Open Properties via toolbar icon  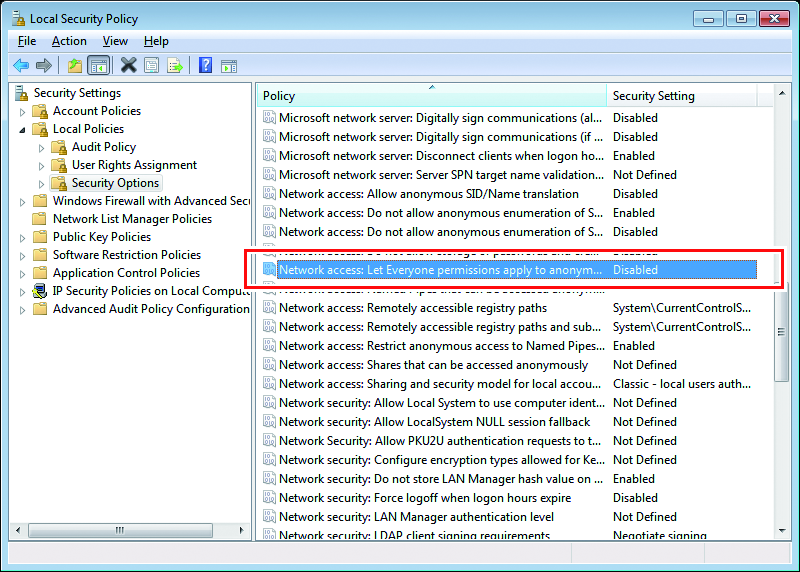[x=151, y=66]
